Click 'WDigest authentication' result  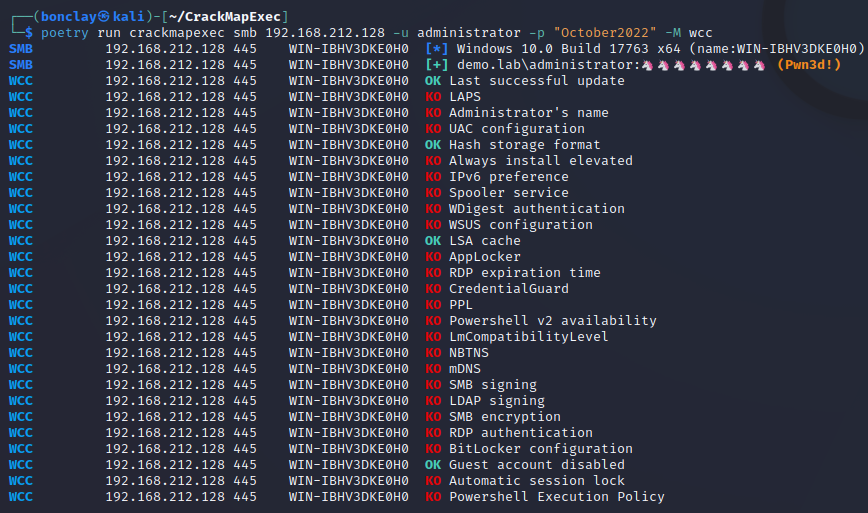point(537,209)
